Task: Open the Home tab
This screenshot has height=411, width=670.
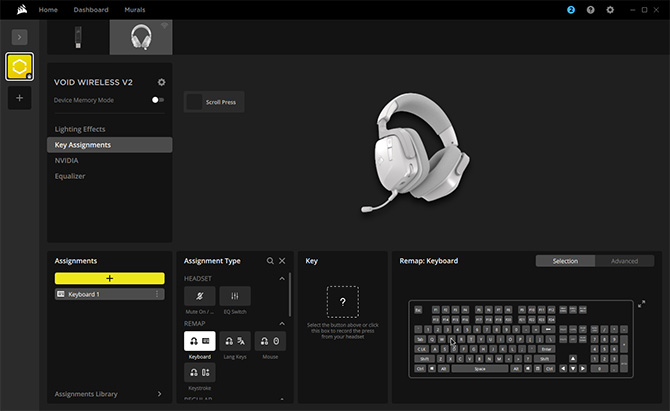Action: tap(48, 10)
